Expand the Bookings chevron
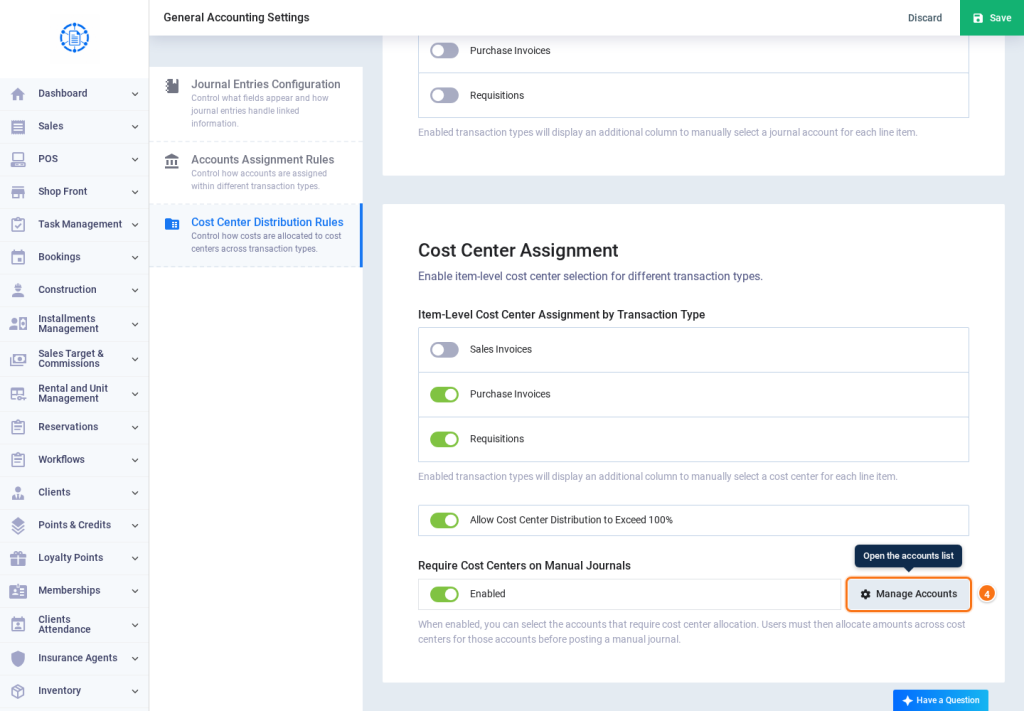This screenshot has width=1024, height=711. pyautogui.click(x=135, y=257)
